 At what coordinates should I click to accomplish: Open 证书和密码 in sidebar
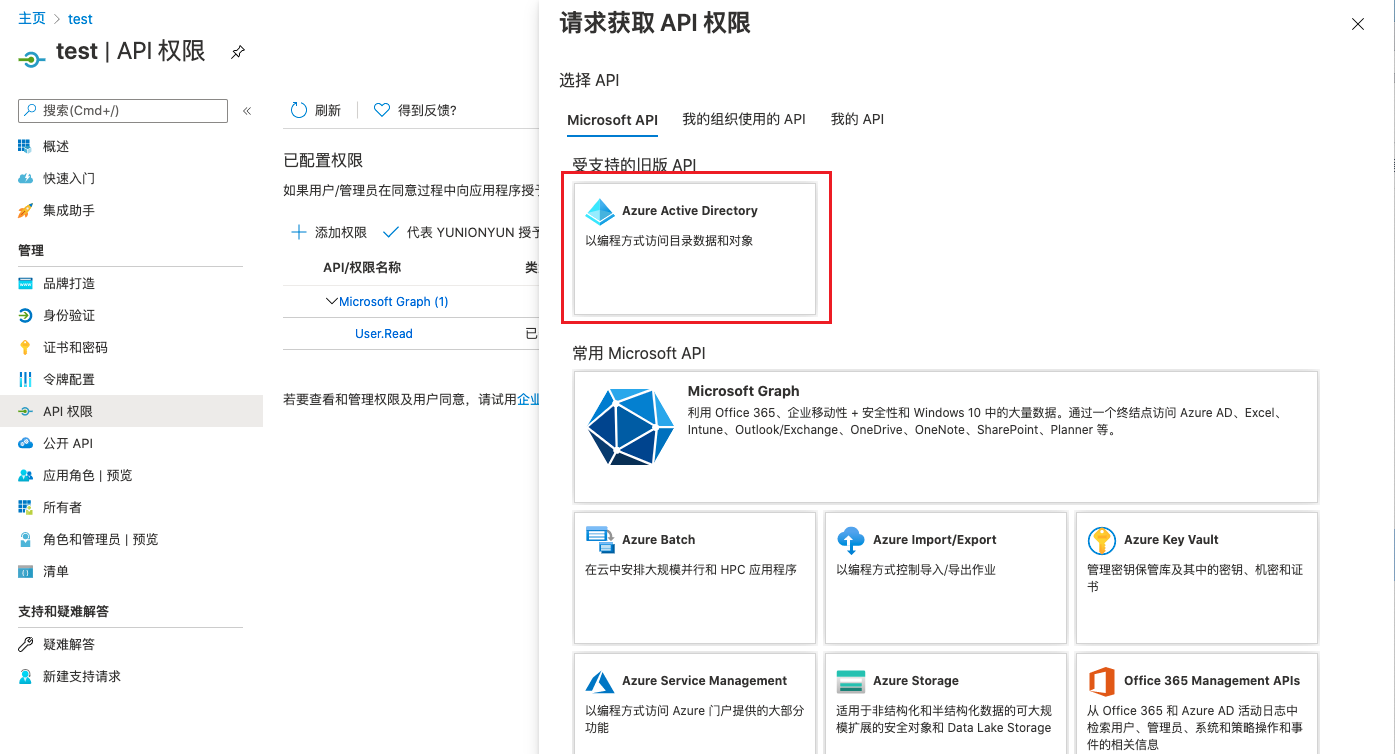click(75, 347)
